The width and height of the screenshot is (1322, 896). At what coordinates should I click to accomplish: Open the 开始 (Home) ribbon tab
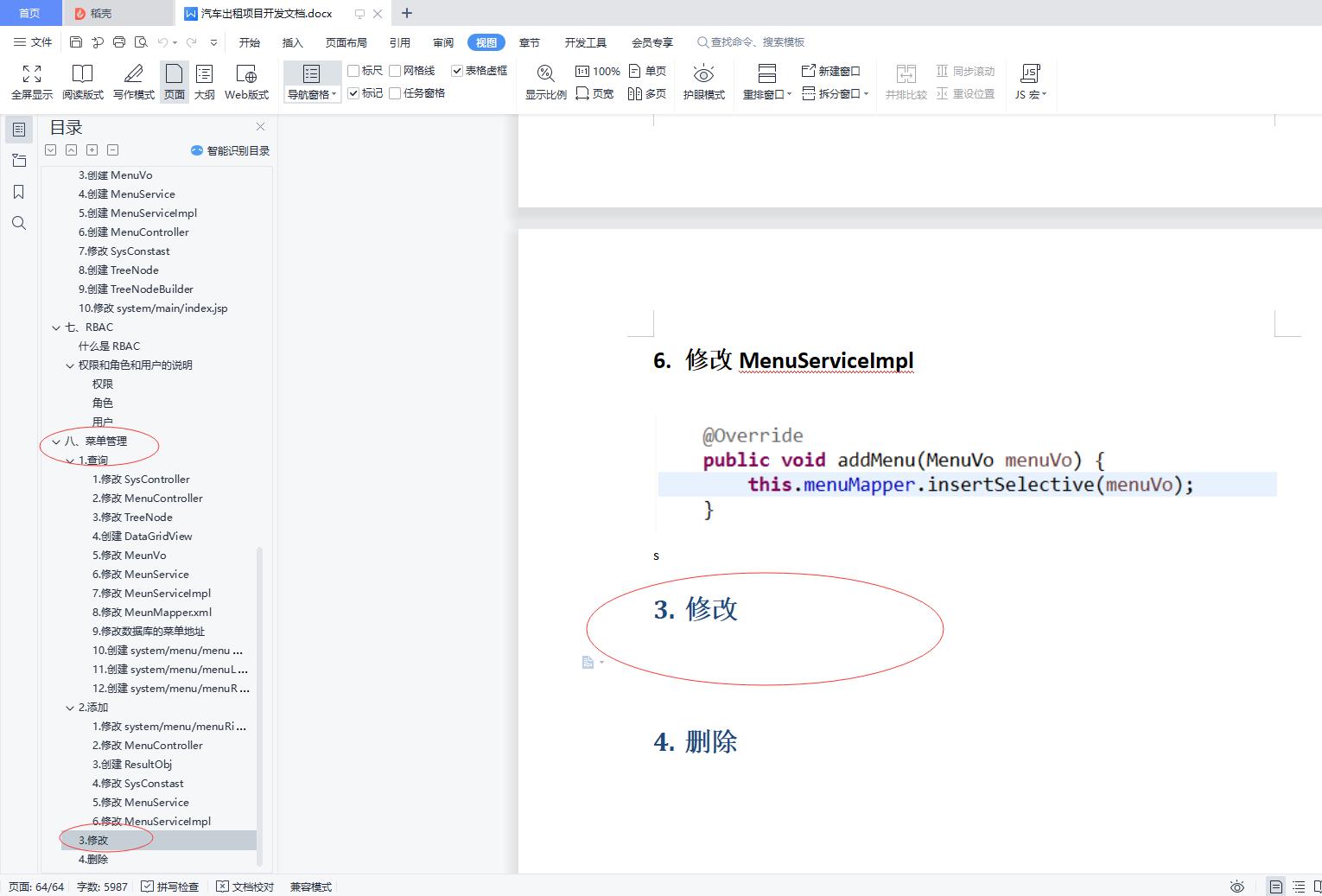[250, 42]
